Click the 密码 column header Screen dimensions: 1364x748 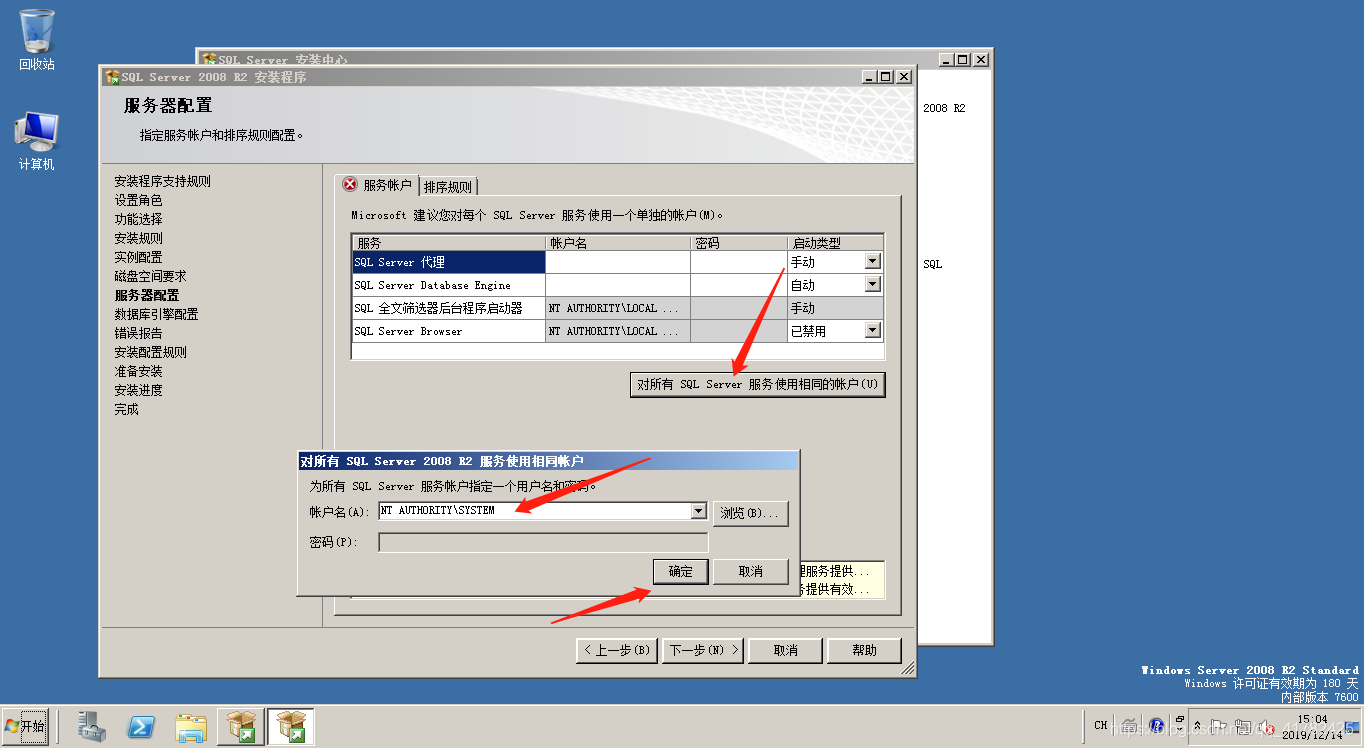[x=739, y=243]
